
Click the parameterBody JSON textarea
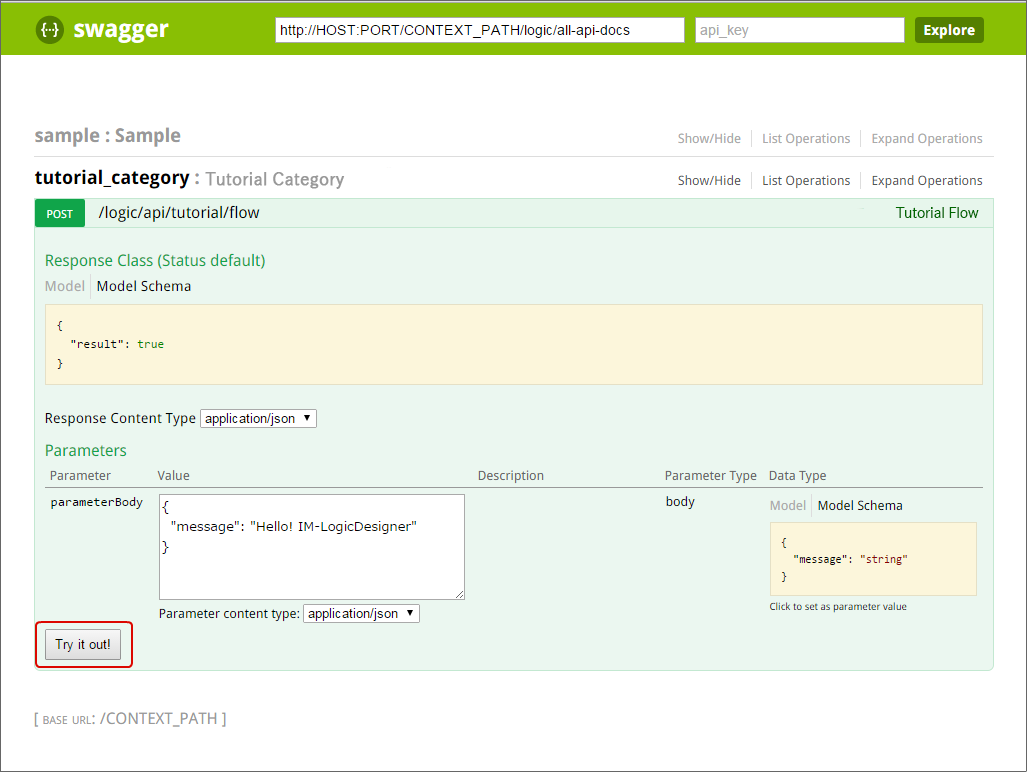[312, 547]
